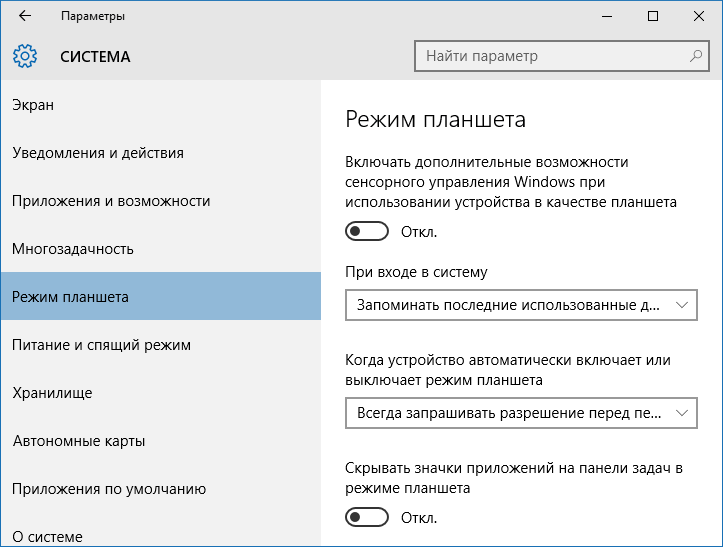Go to "Уведомления и действия" section
Screen dimensions: 723x547
pos(98,153)
